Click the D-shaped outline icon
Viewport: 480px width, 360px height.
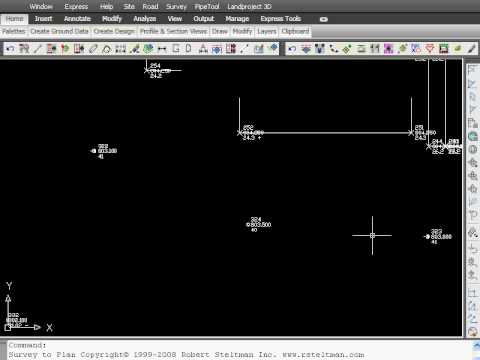pos(189,49)
